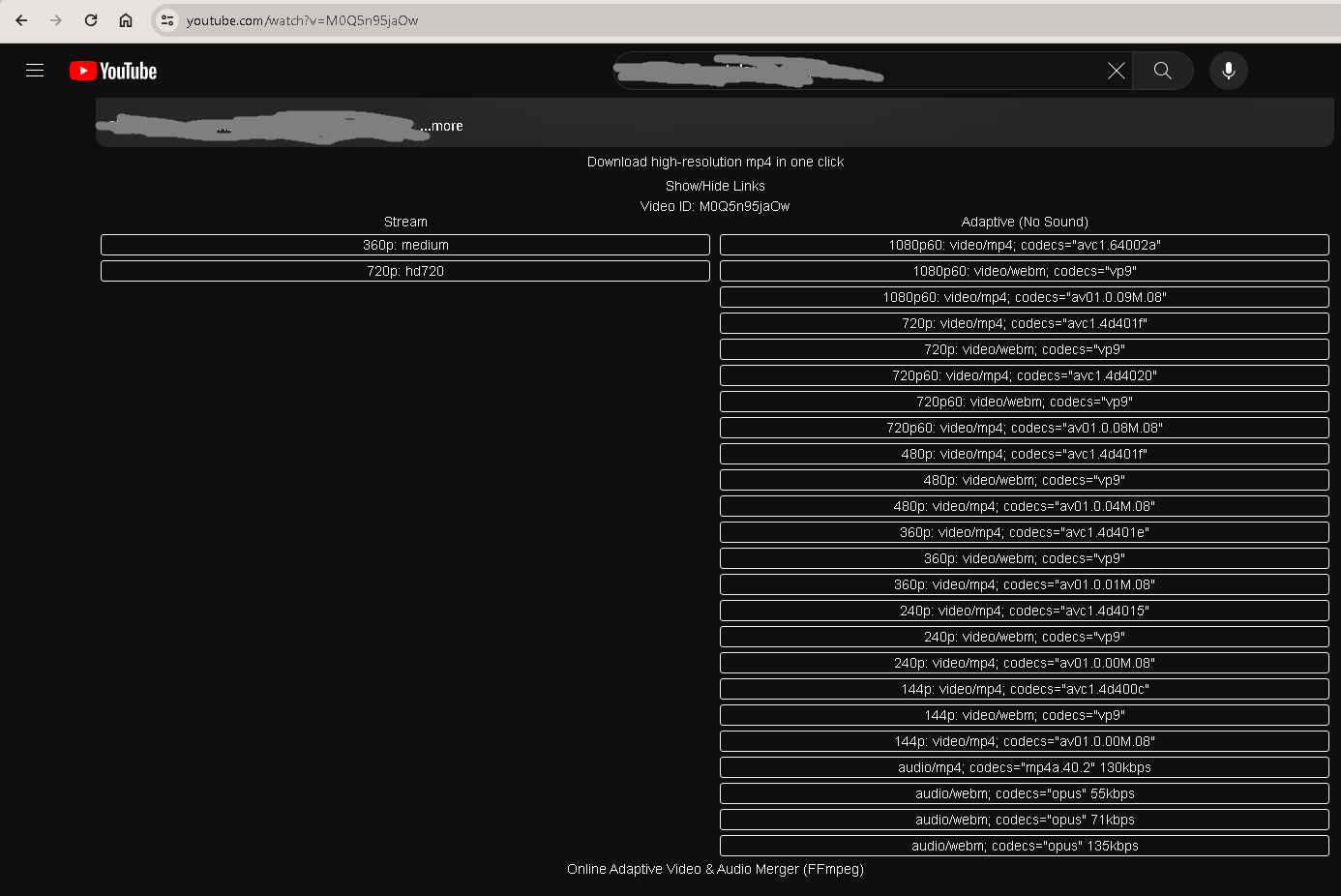The width and height of the screenshot is (1341, 896).
Task: Download the 360p: medium stream
Action: (405, 245)
